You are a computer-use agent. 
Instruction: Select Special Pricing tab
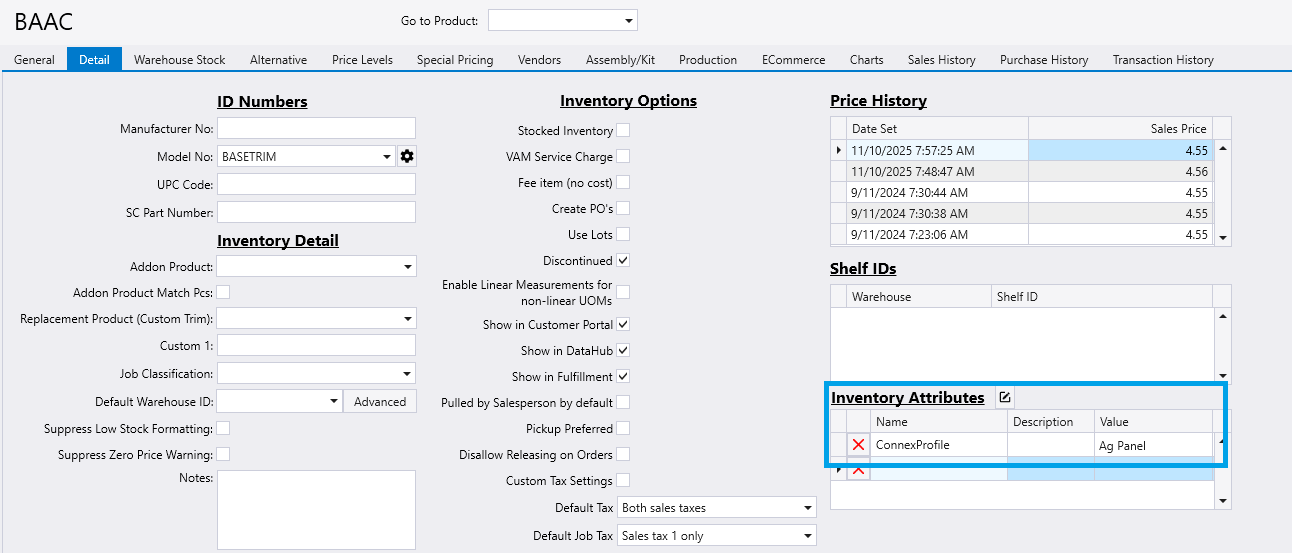[455, 60]
